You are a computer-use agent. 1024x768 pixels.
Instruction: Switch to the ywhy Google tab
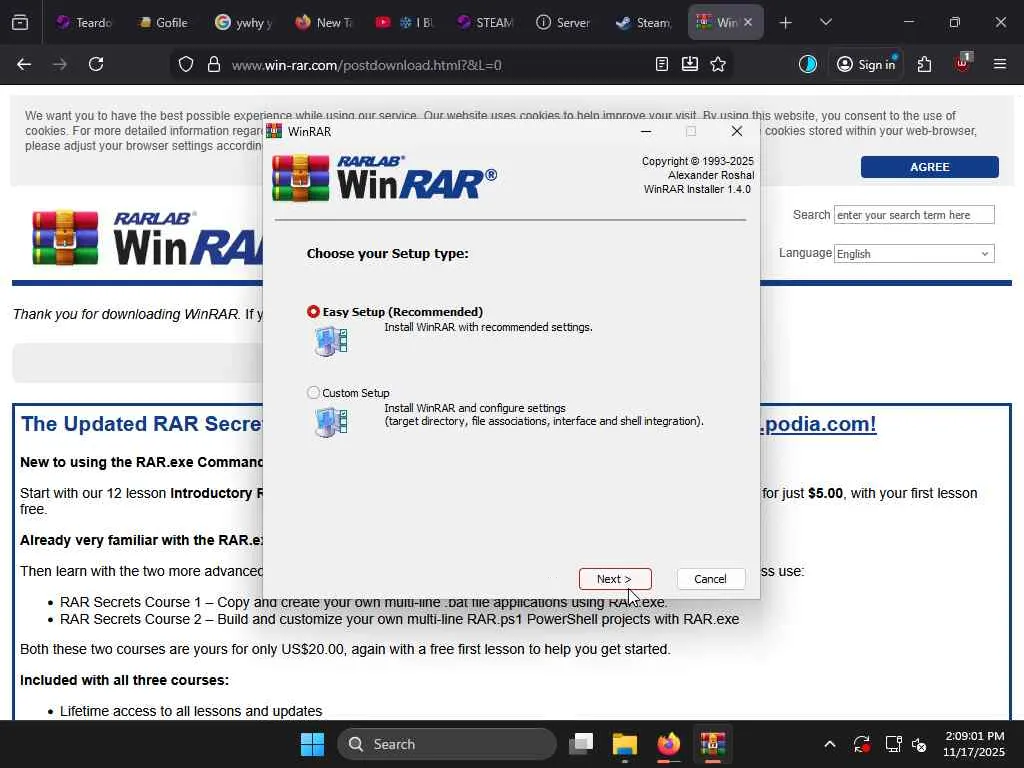pyautogui.click(x=243, y=23)
